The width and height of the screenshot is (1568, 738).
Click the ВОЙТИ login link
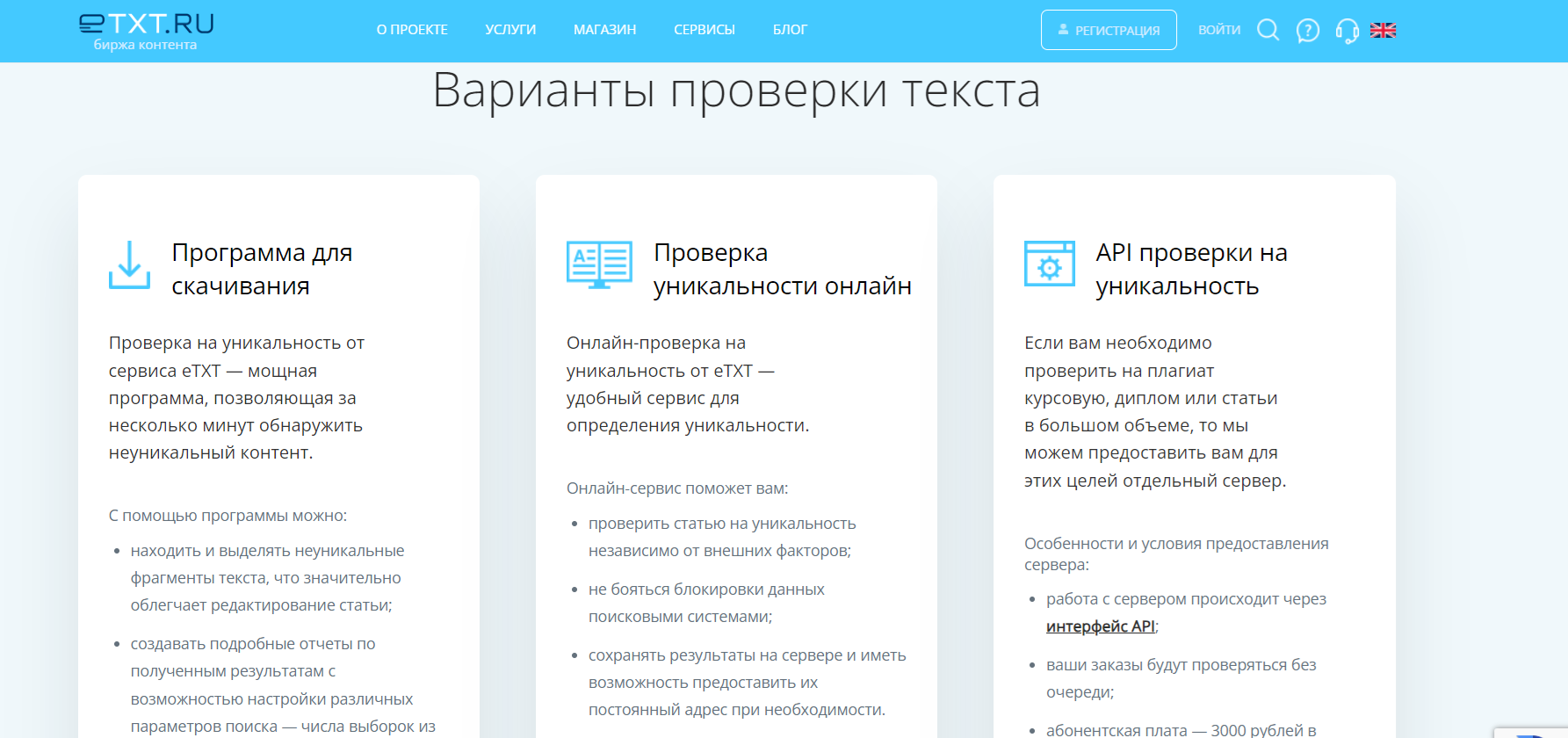[1219, 30]
